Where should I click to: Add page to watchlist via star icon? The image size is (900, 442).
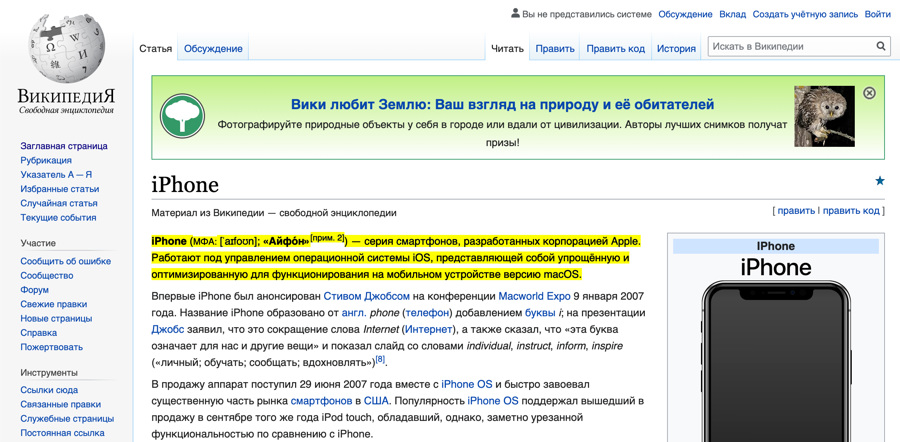[x=879, y=181]
